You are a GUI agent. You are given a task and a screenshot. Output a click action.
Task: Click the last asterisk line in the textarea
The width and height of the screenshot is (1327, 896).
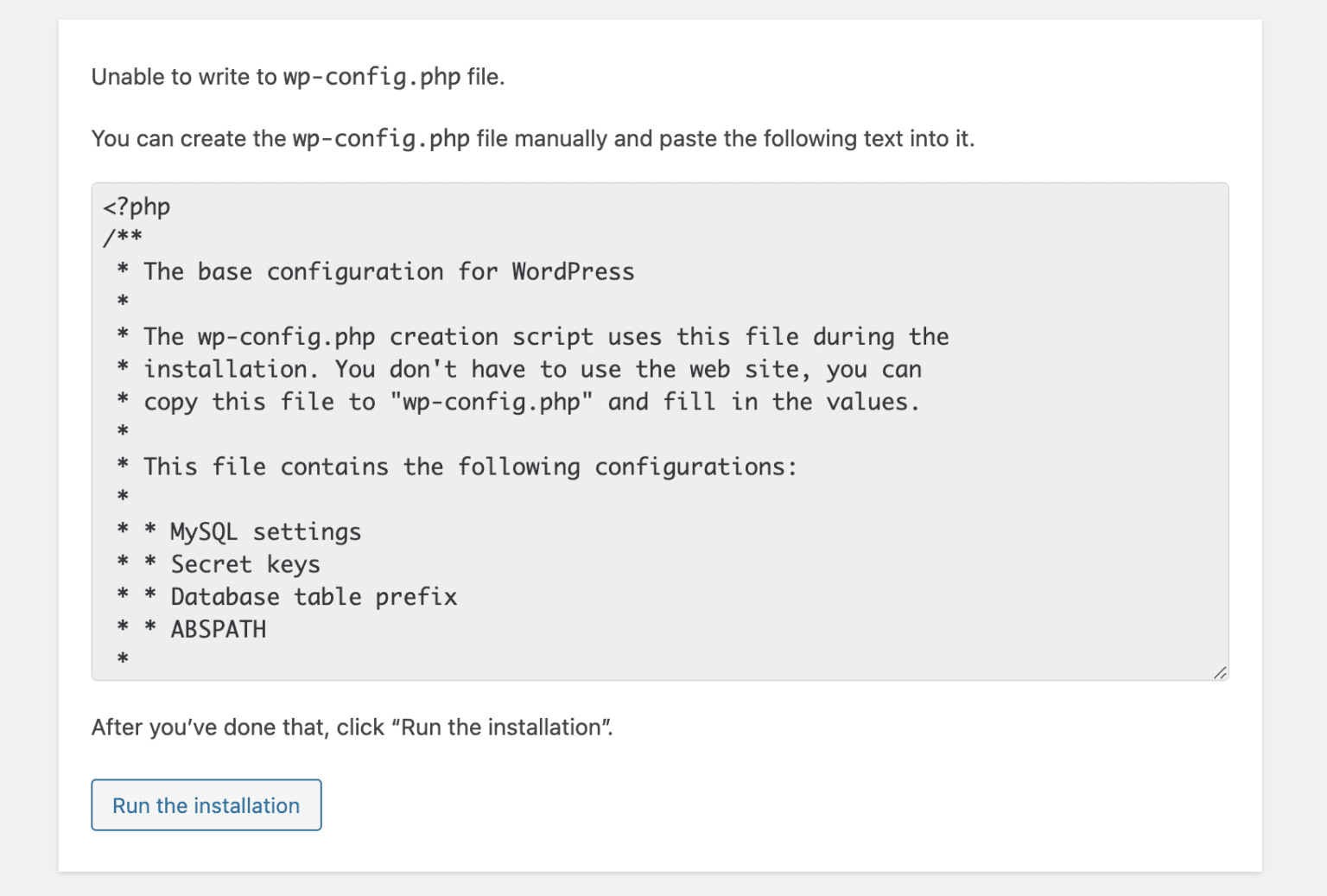pos(122,658)
